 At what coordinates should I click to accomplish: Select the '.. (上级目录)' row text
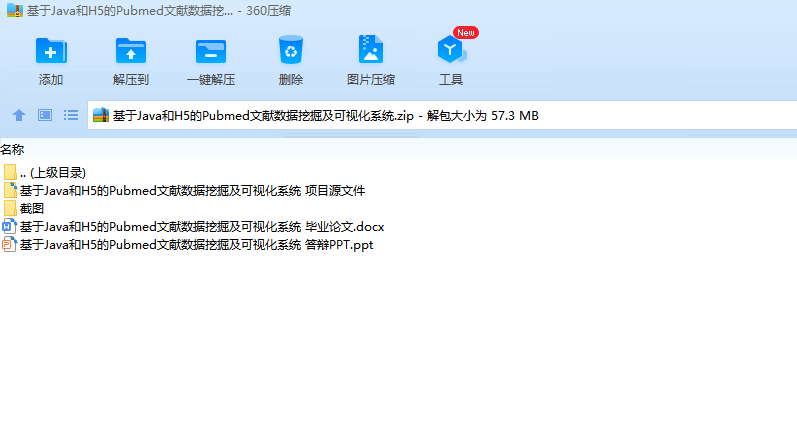click(x=53, y=173)
